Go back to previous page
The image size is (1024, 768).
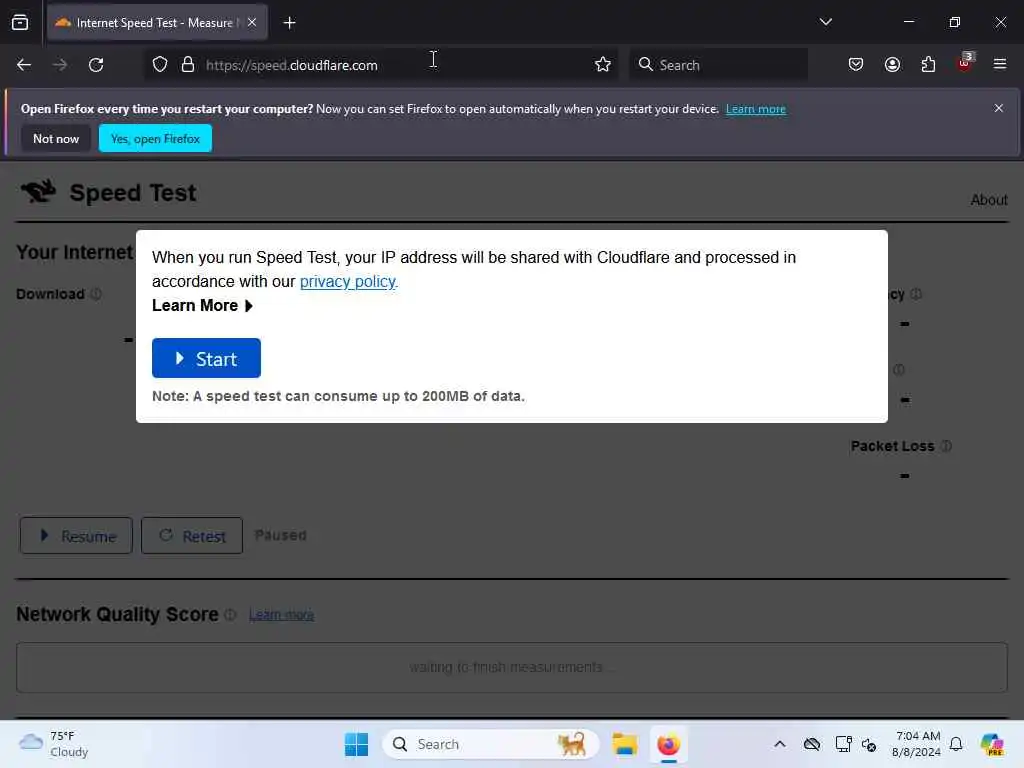[24, 65]
